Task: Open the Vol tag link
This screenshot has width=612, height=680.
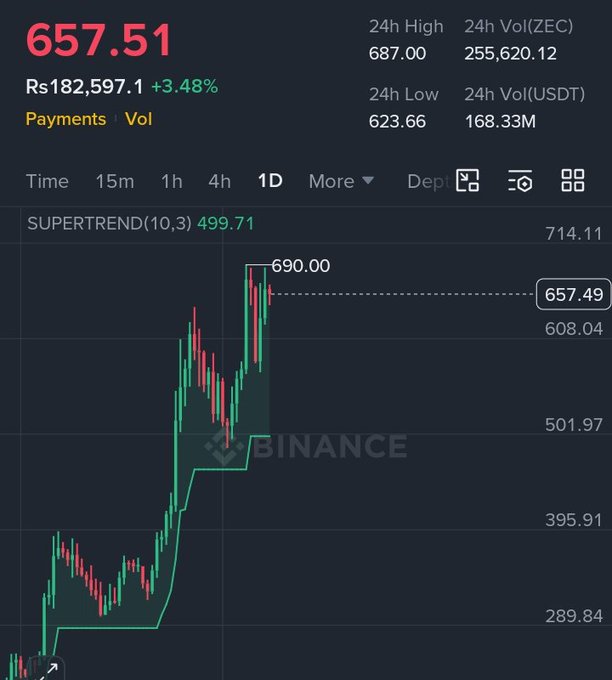Action: [x=138, y=119]
